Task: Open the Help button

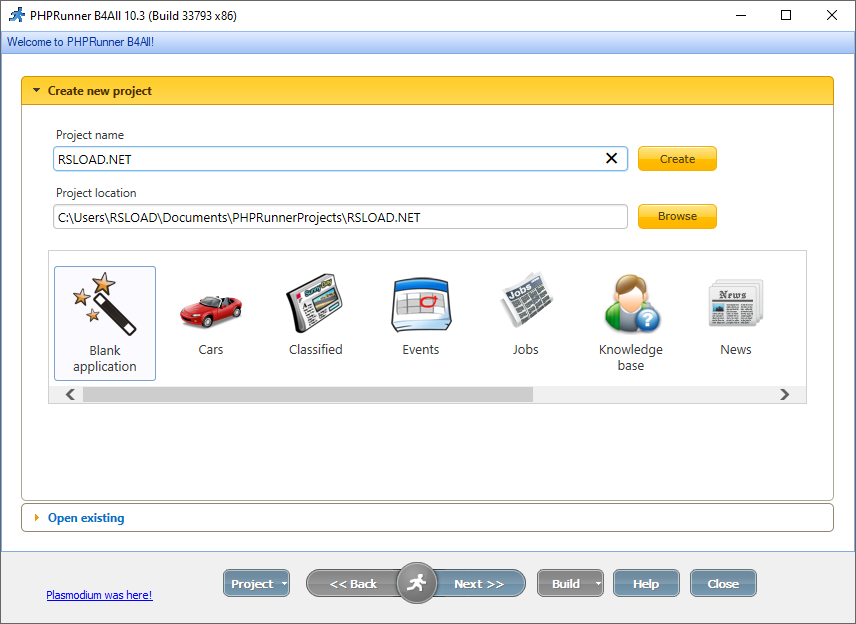Action: point(646,584)
